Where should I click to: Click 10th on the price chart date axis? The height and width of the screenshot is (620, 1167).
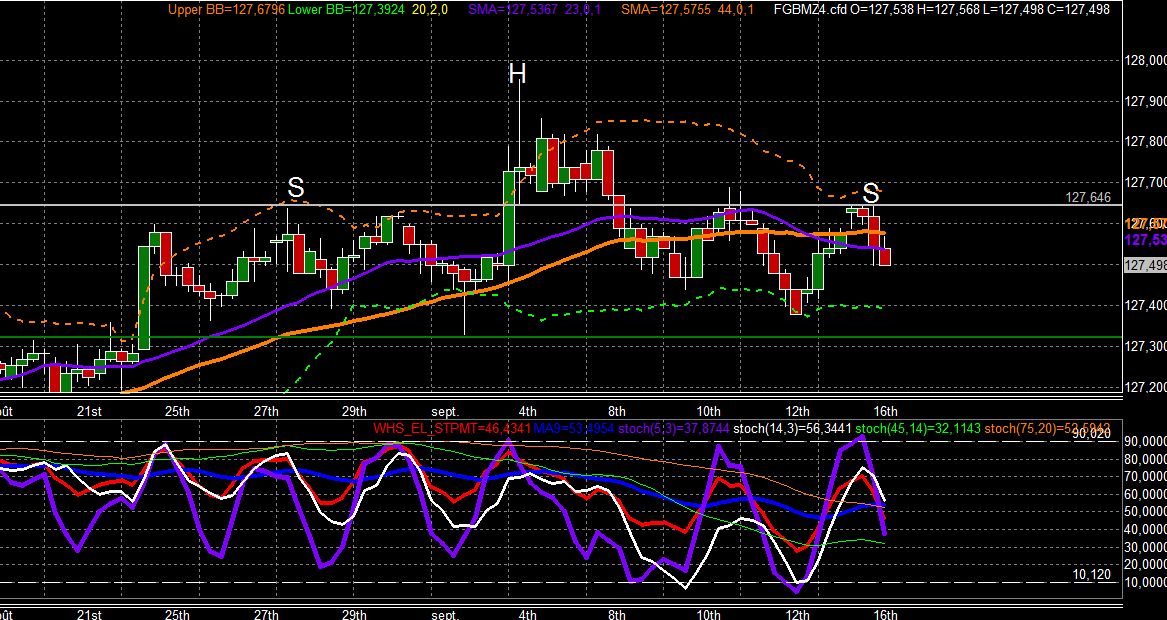708,412
